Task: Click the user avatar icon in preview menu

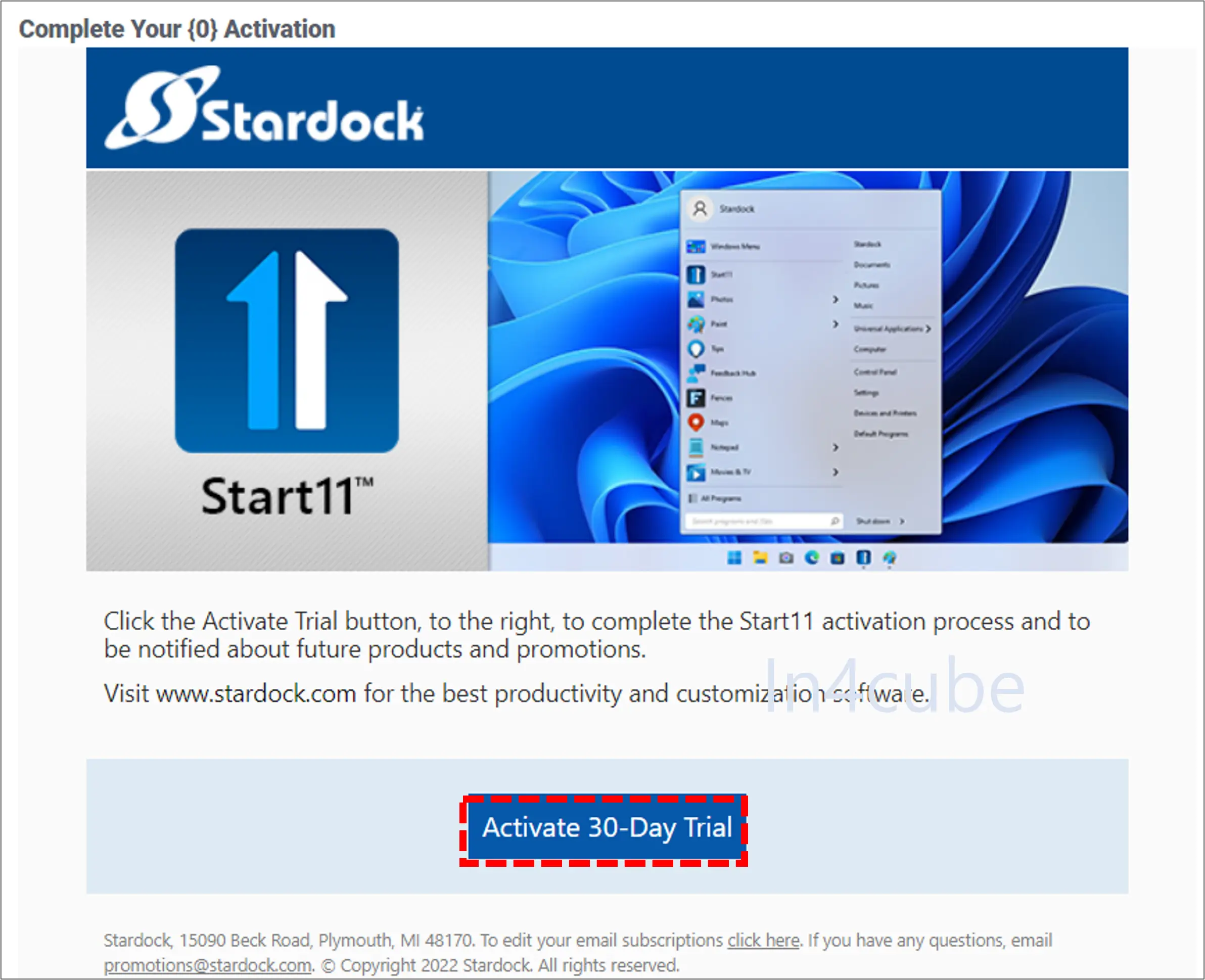Action: pyautogui.click(x=700, y=209)
